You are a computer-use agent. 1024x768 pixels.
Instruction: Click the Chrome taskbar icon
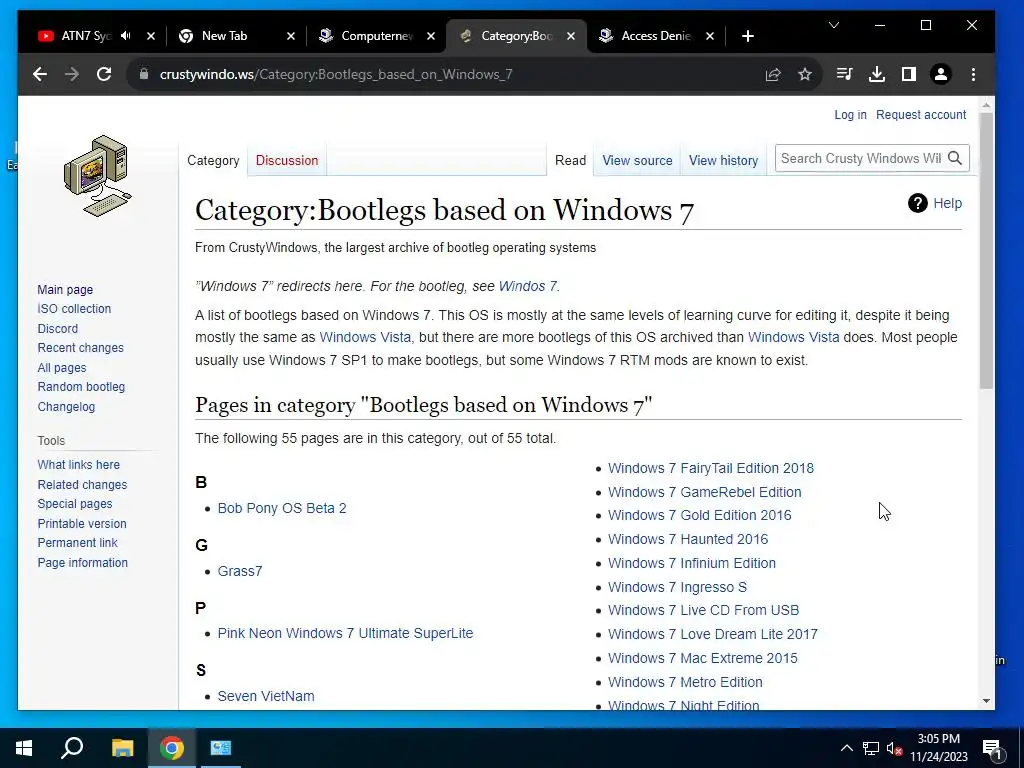[x=172, y=748]
